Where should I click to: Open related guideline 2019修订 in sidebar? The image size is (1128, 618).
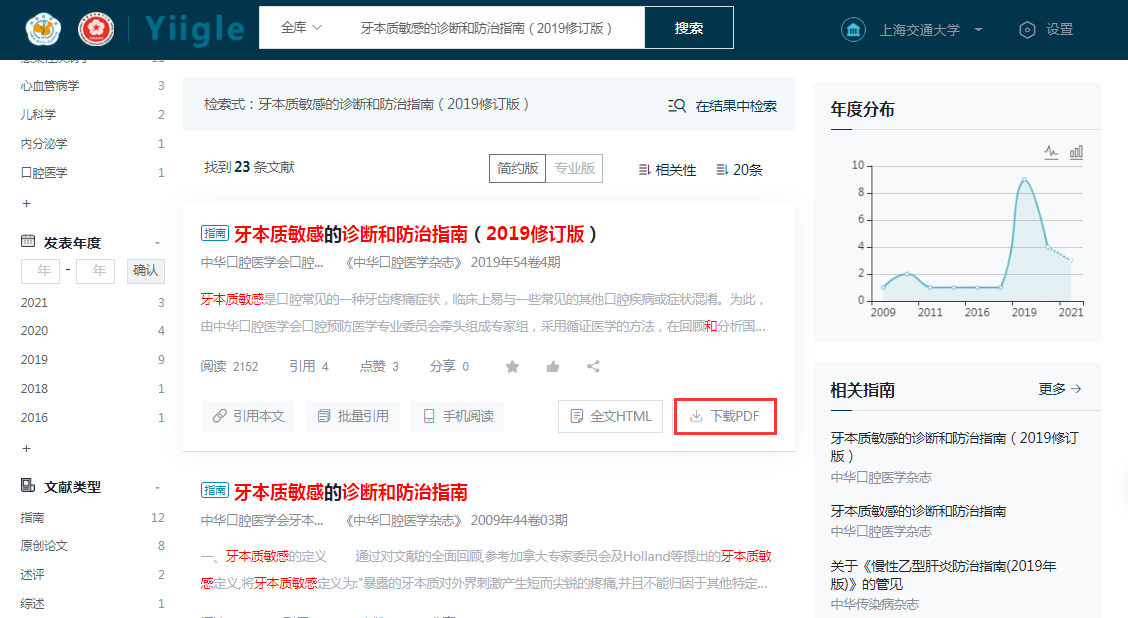point(955,447)
